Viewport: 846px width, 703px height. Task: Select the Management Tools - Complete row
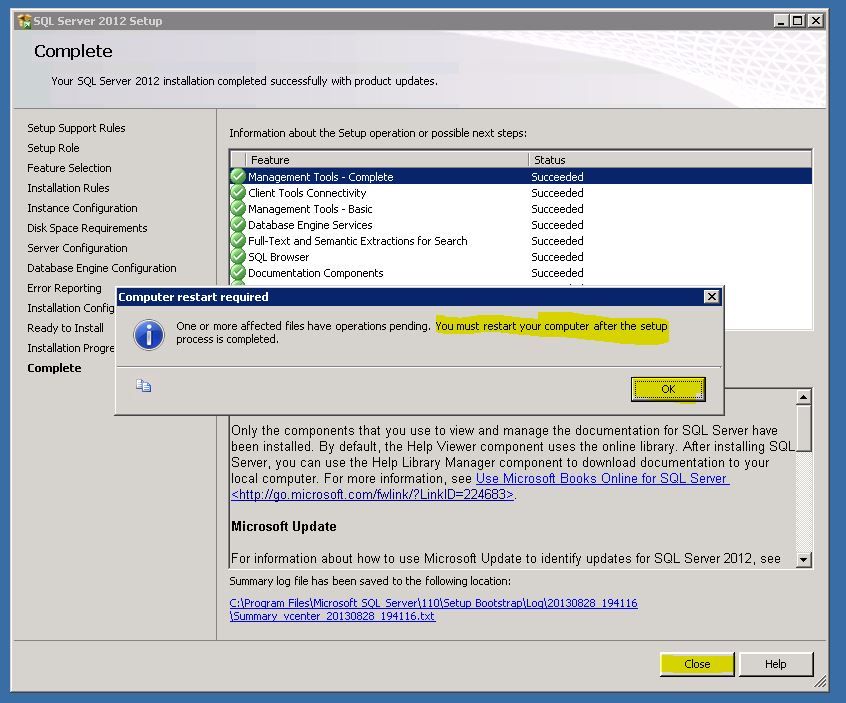pos(521,176)
